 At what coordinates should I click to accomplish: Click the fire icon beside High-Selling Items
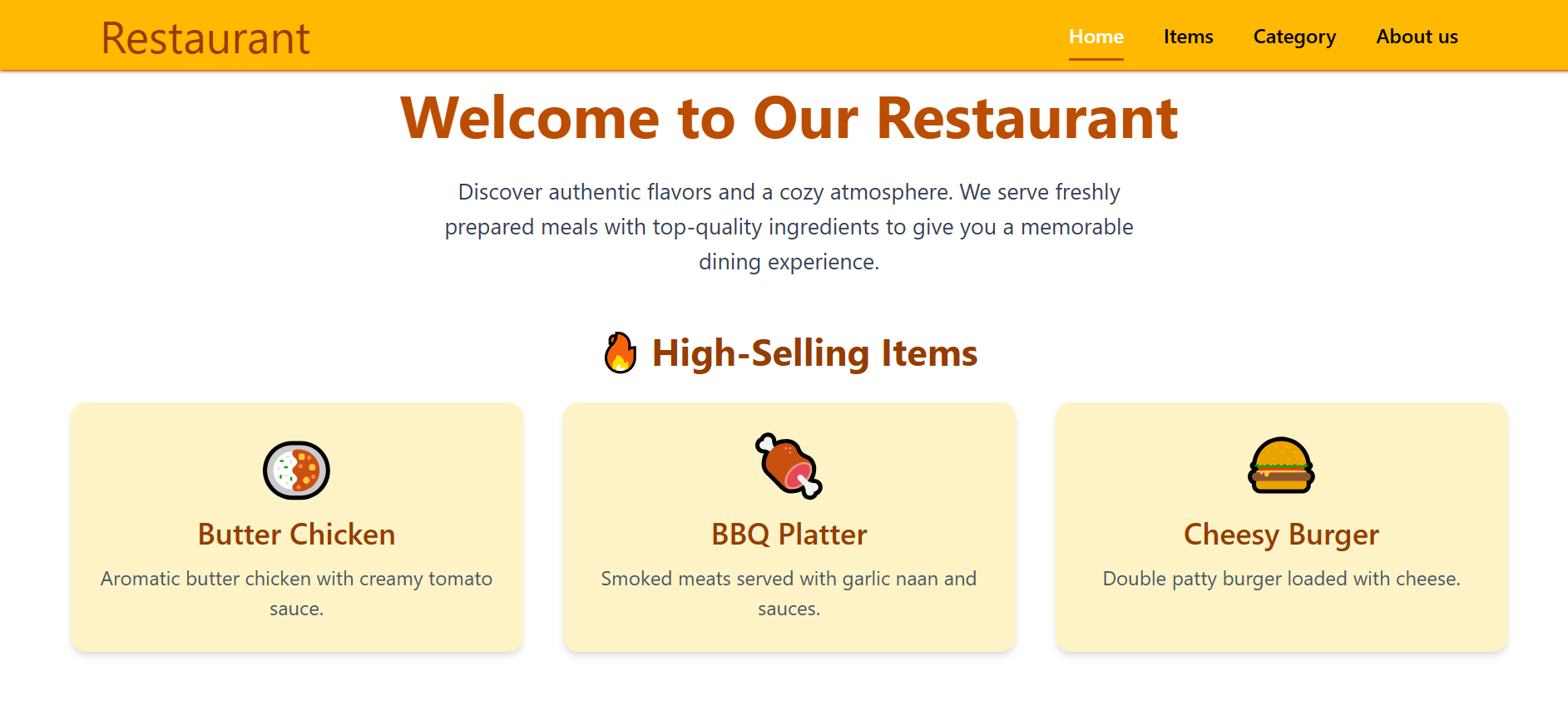(620, 353)
